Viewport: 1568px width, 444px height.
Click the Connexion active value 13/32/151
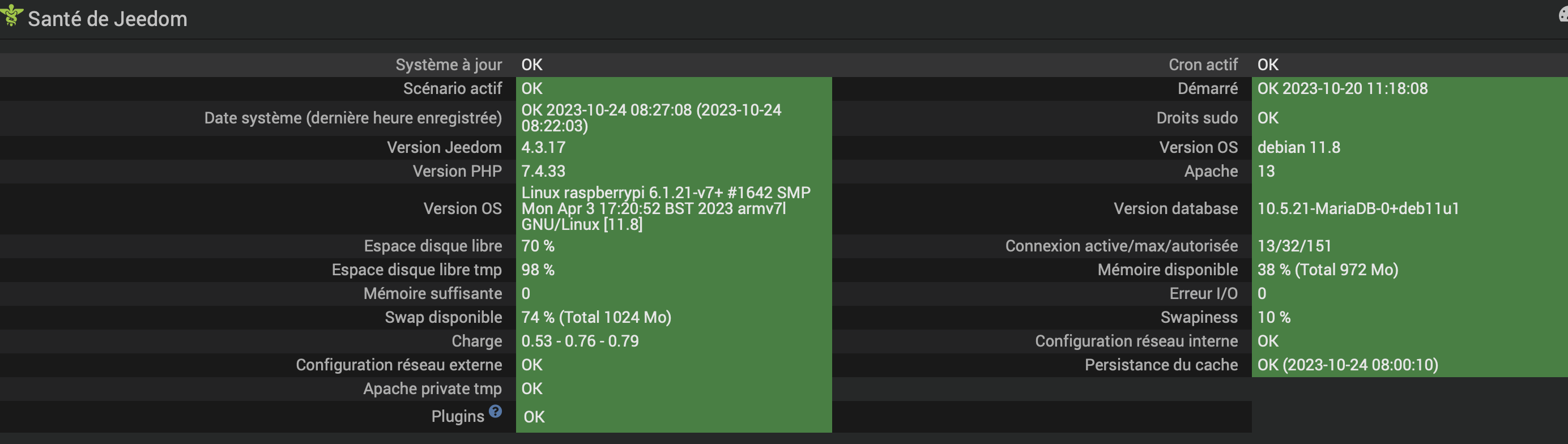[1294, 246]
